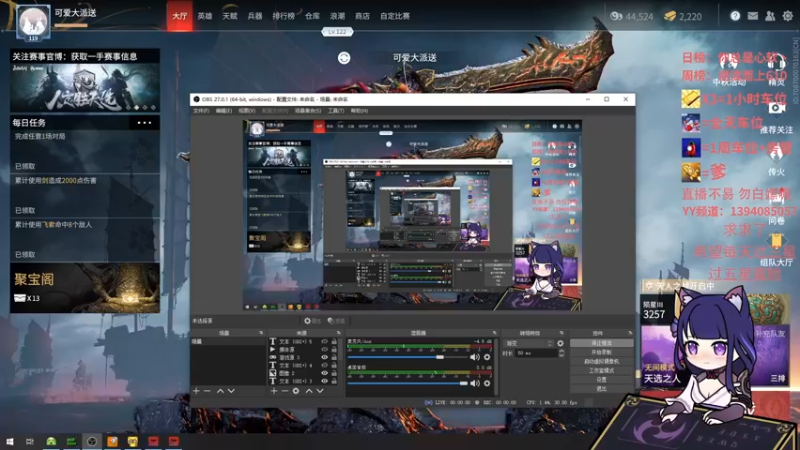Open the OBS 文件(F) menu

[x=201, y=111]
